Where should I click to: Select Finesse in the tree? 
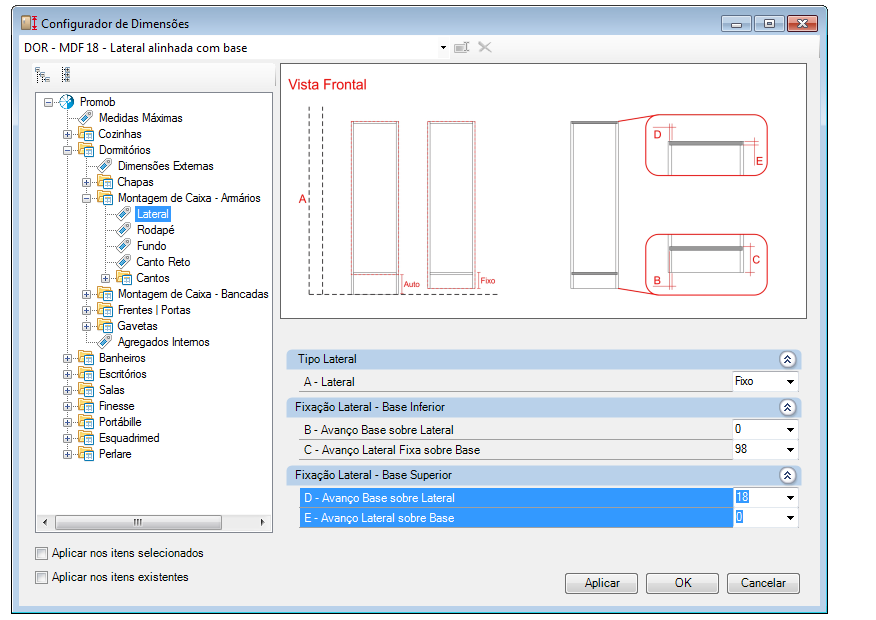116,406
